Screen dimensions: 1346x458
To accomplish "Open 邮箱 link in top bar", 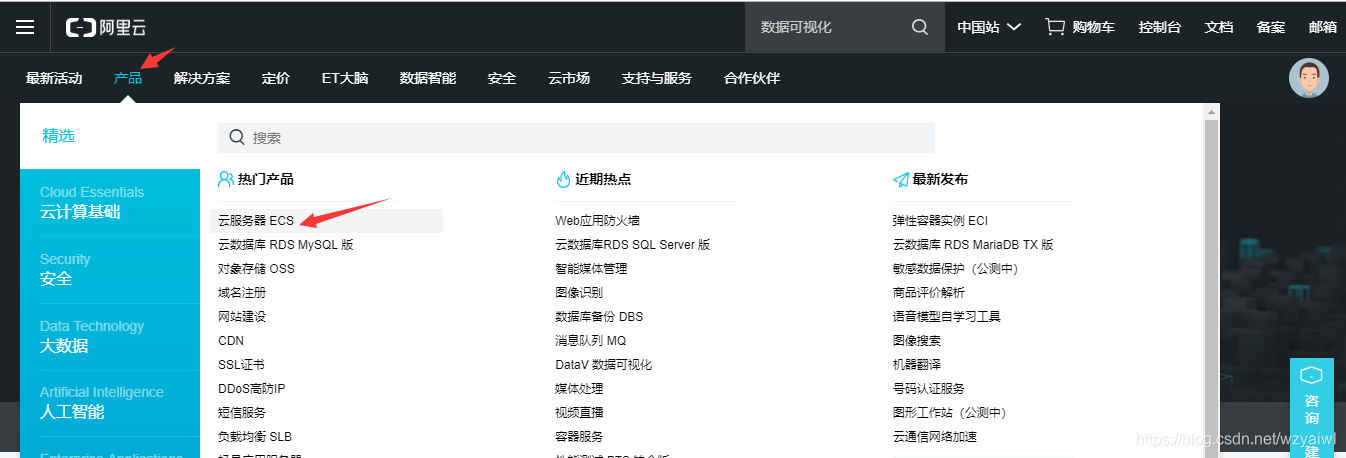I will point(1322,27).
